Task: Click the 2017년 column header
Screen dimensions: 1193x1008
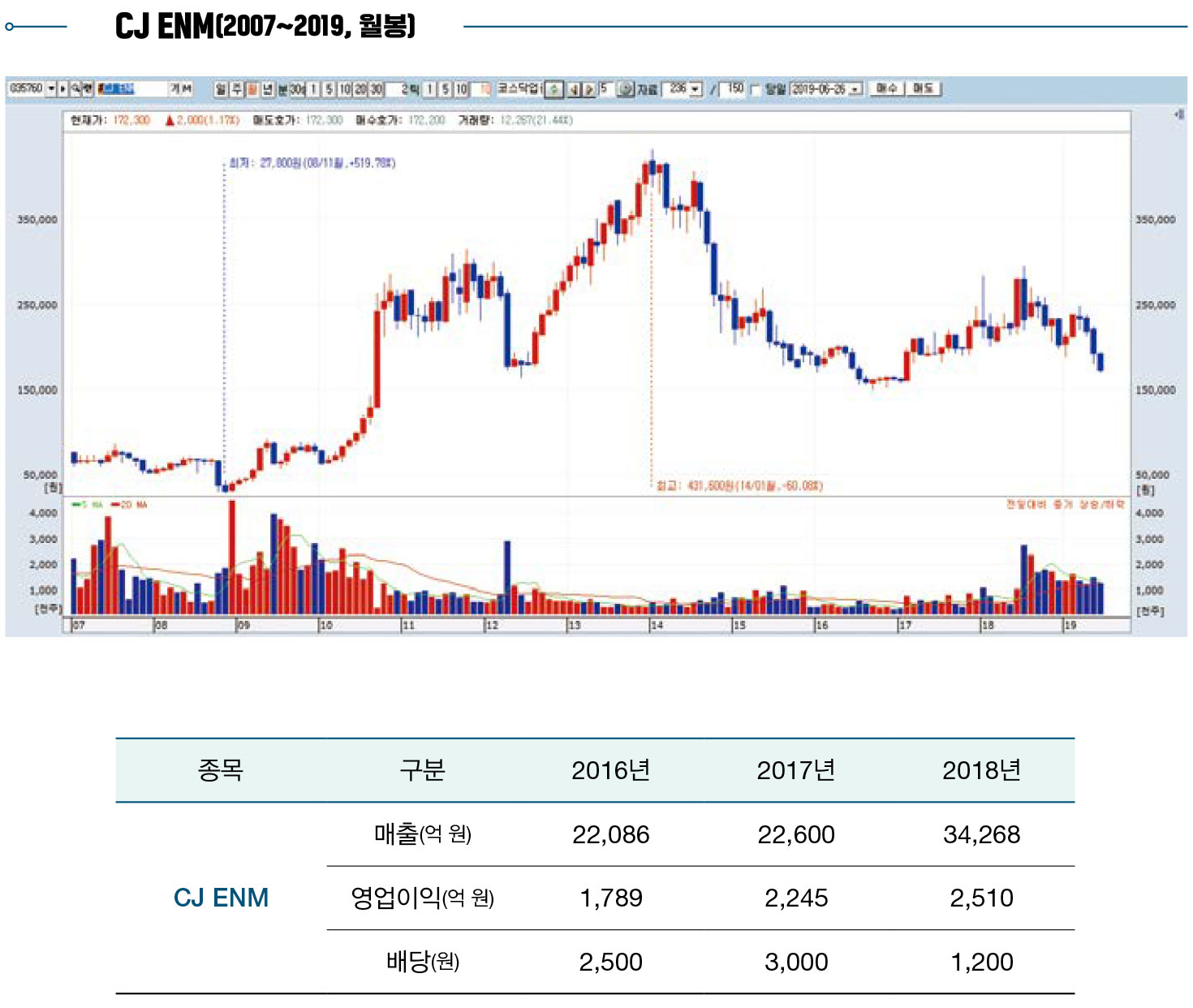Action: (796, 770)
